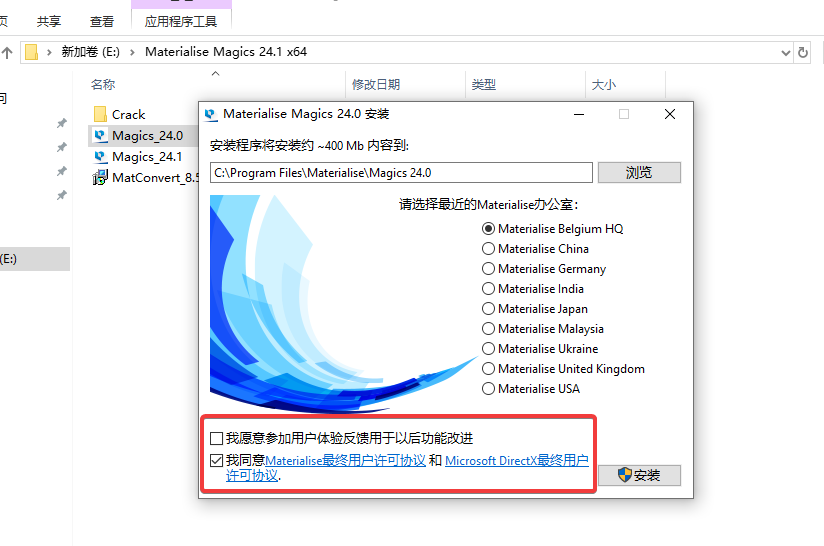Image resolution: width=824 pixels, height=546 pixels.
Task: Expand chevron before 新加卷 (E:) in path
Action: pos(49,52)
